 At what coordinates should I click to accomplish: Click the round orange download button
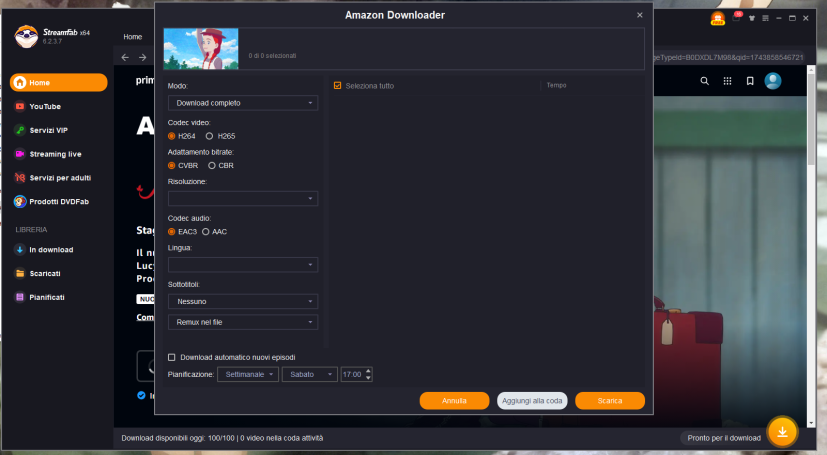click(x=782, y=432)
